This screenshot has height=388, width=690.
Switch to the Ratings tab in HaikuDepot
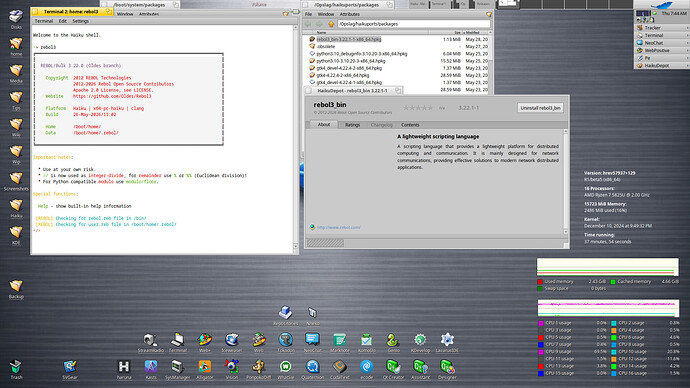tap(352, 125)
